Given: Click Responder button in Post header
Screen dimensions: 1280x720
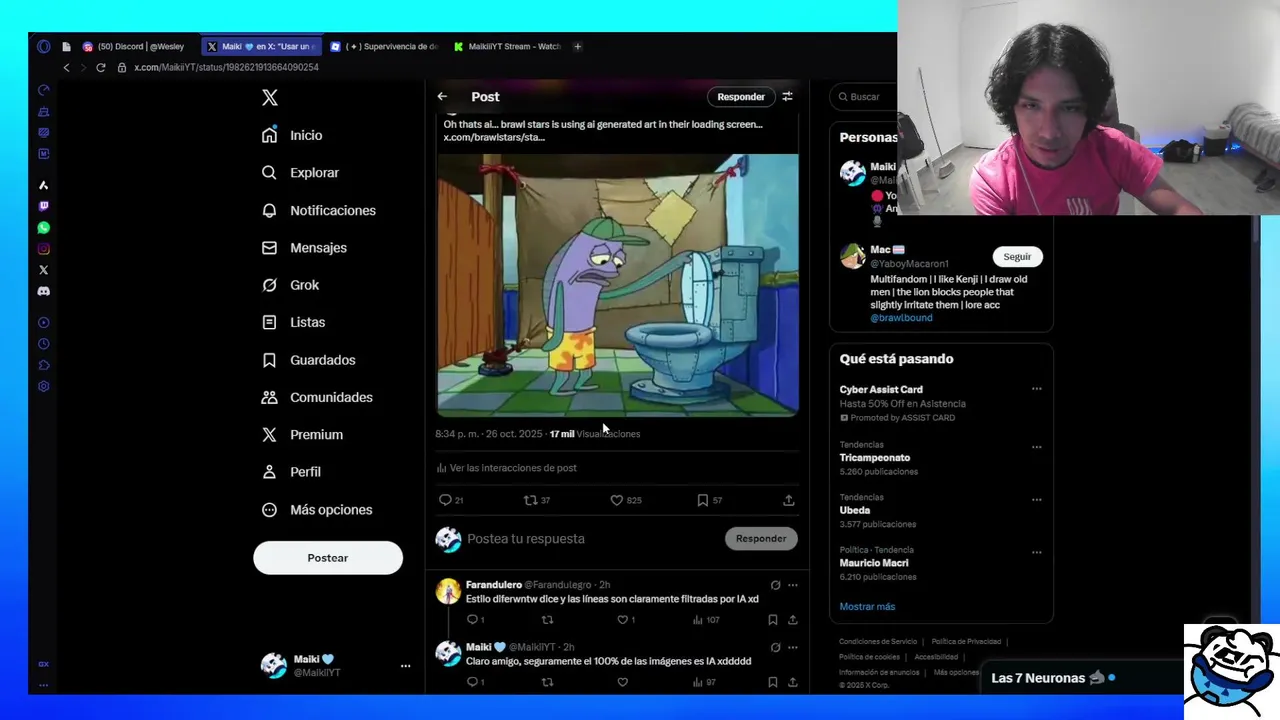Looking at the screenshot, I should (741, 97).
